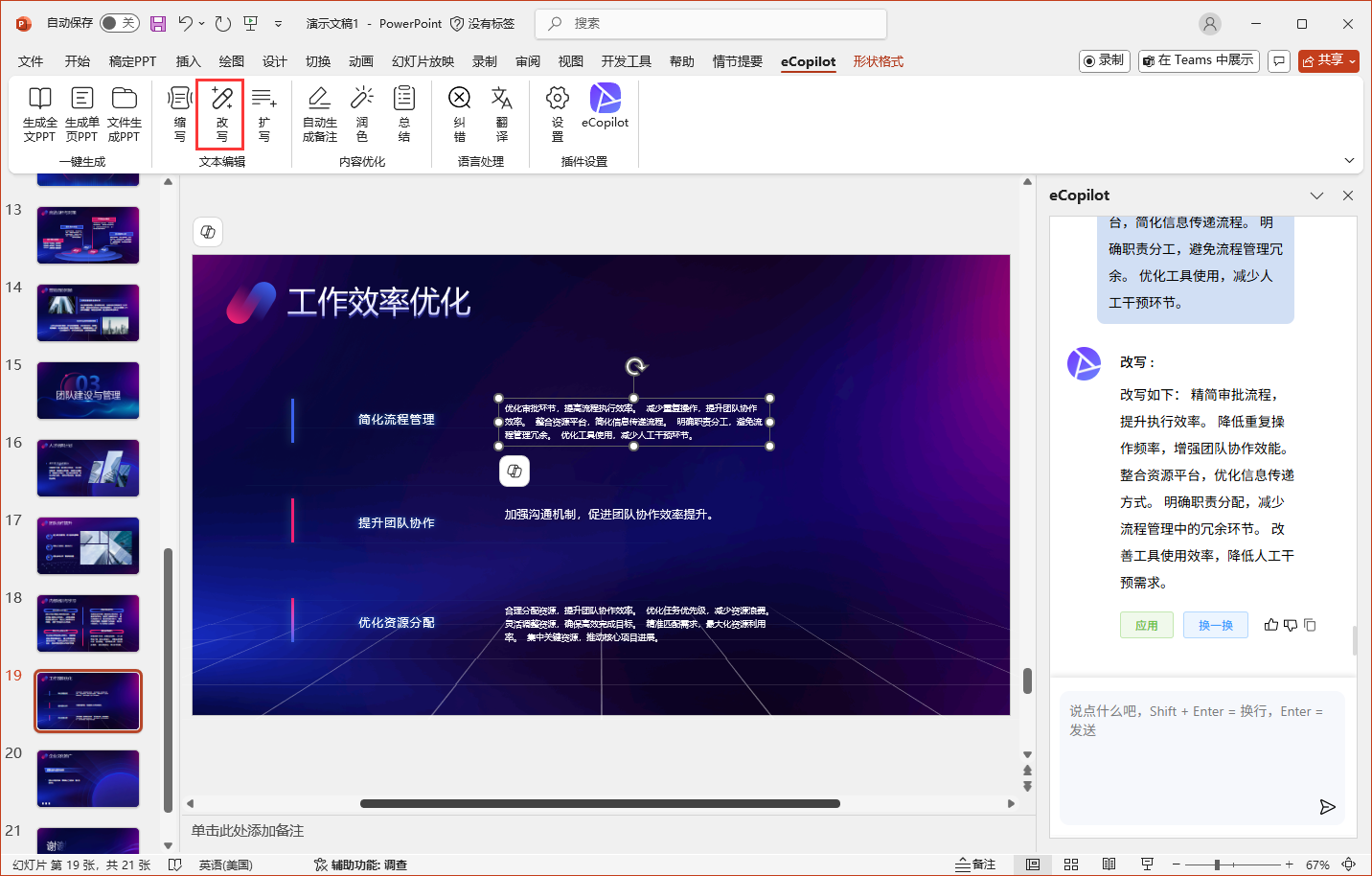Click the 自动生成备注 notes icon
This screenshot has height=876, width=1372.
click(x=318, y=114)
